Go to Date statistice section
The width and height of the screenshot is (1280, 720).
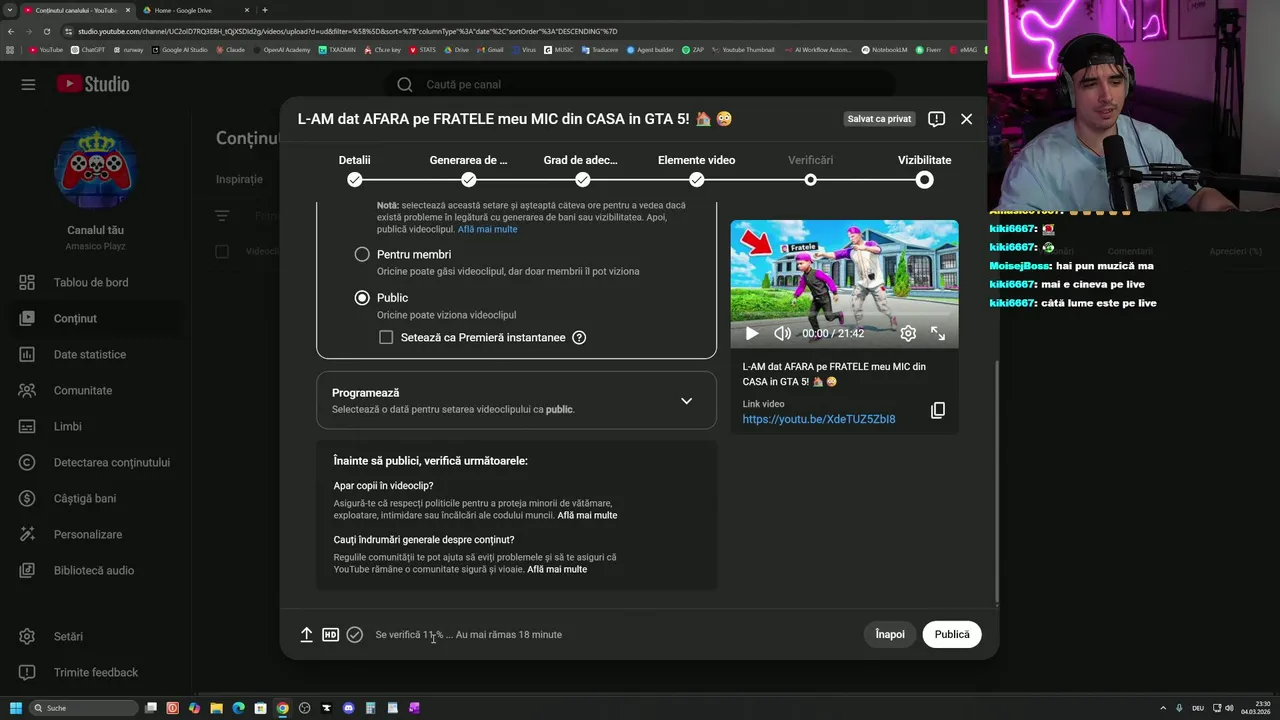91,354
